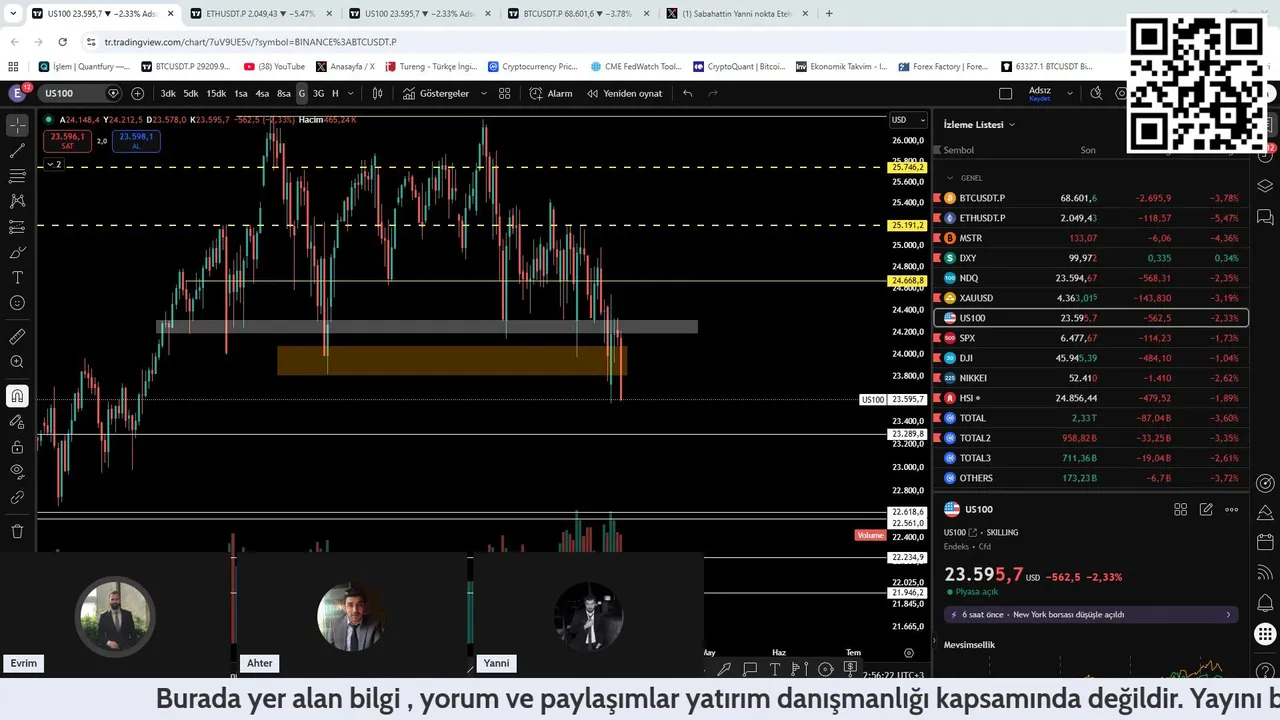The width and height of the screenshot is (1280, 720).
Task: Expand Göstergeler favorites dropdown arrow
Action: (484, 93)
